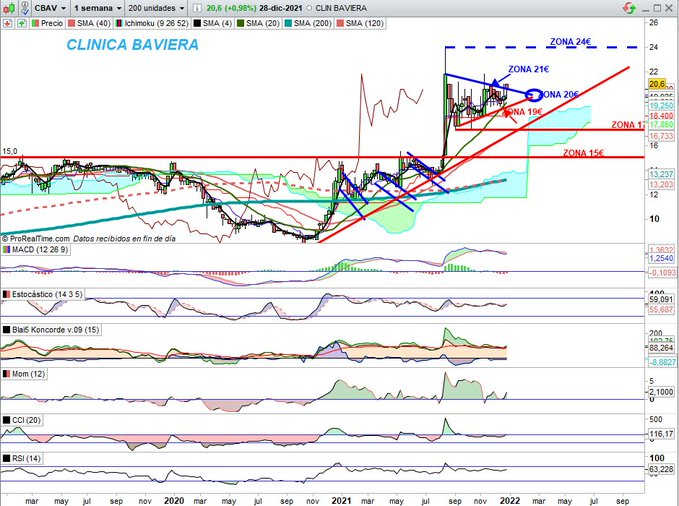Image resolution: width=679 pixels, height=506 pixels.
Task: Click the red plus add-indicator icon
Action: point(7,23)
